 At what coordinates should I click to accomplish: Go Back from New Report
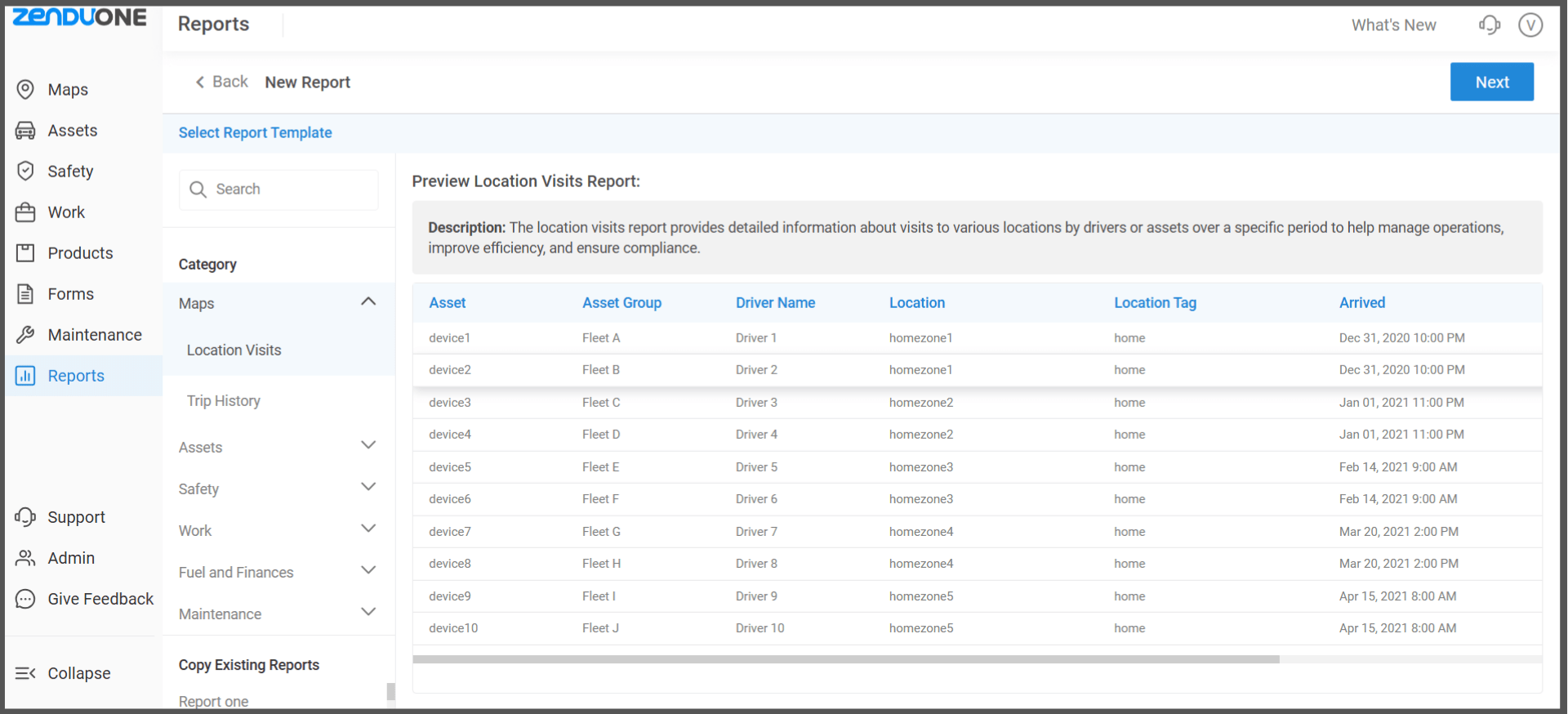(x=221, y=82)
